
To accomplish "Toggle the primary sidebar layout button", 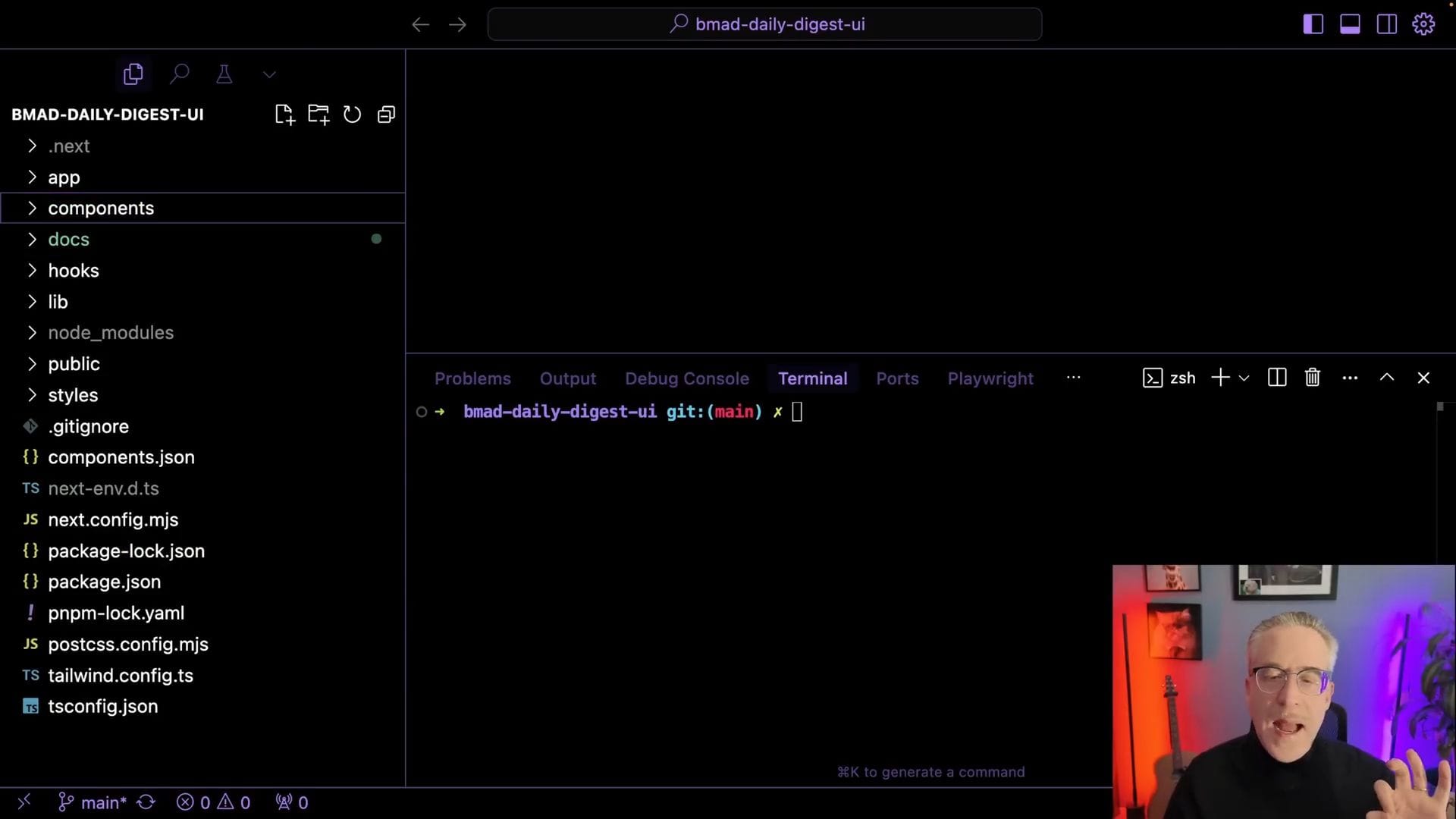I will [x=1313, y=24].
